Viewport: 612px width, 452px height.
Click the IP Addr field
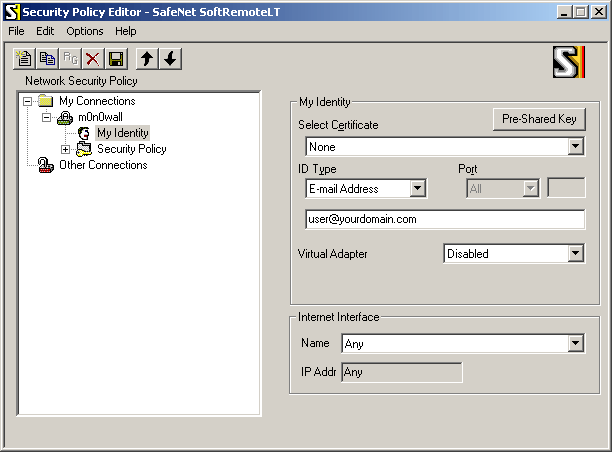[402, 372]
